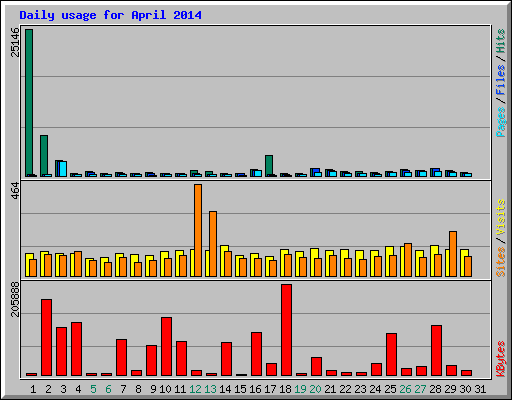Click the day "28" label on the x-axis
The image size is (512, 400).
(435, 389)
